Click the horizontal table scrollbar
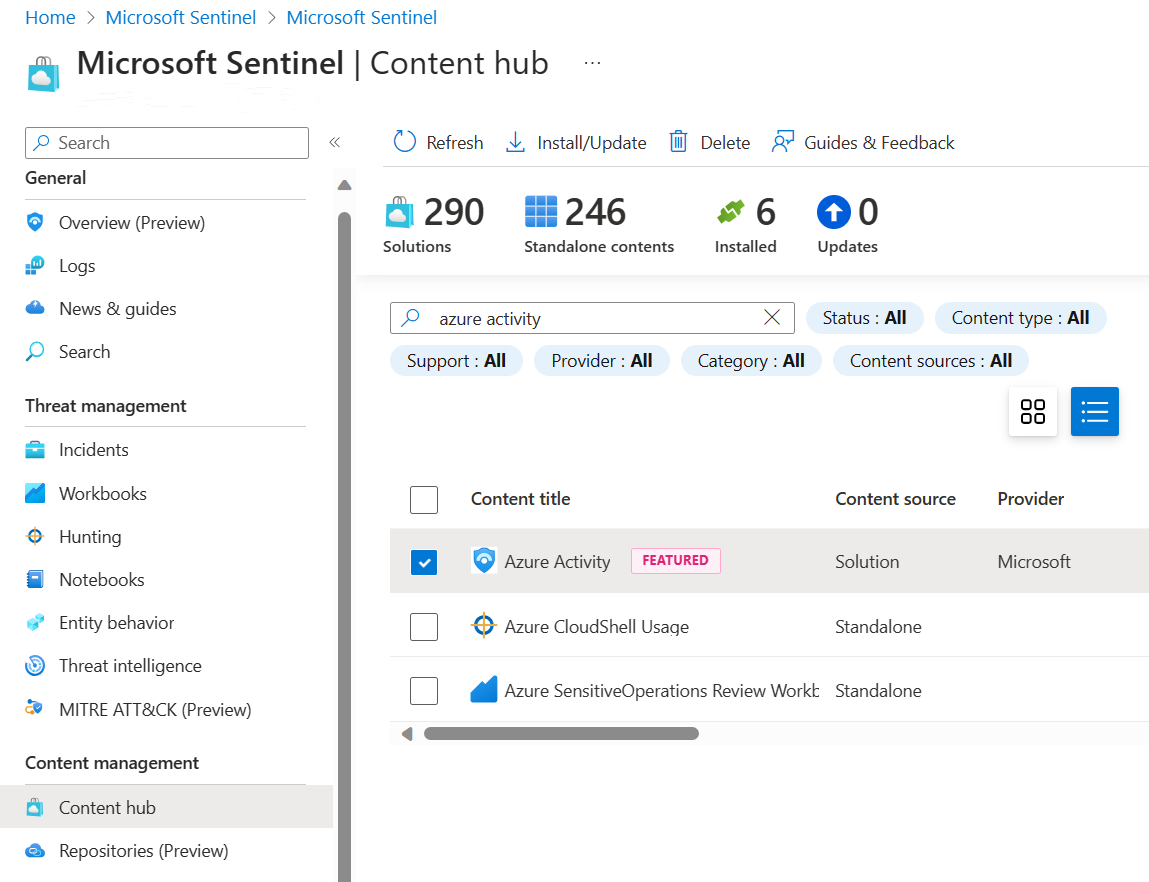The width and height of the screenshot is (1149, 882). [x=561, y=733]
